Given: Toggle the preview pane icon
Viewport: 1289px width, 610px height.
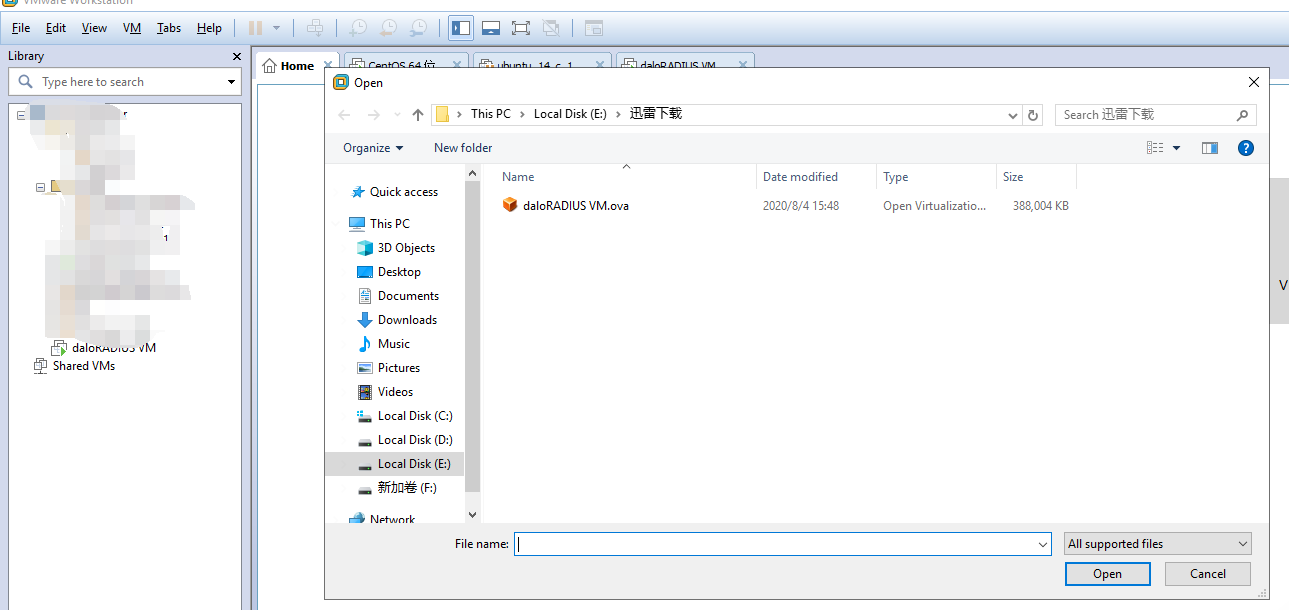Looking at the screenshot, I should (x=1209, y=148).
